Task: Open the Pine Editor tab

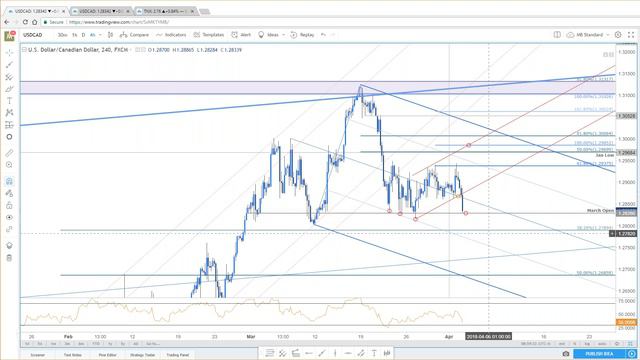Action: pyautogui.click(x=107, y=355)
